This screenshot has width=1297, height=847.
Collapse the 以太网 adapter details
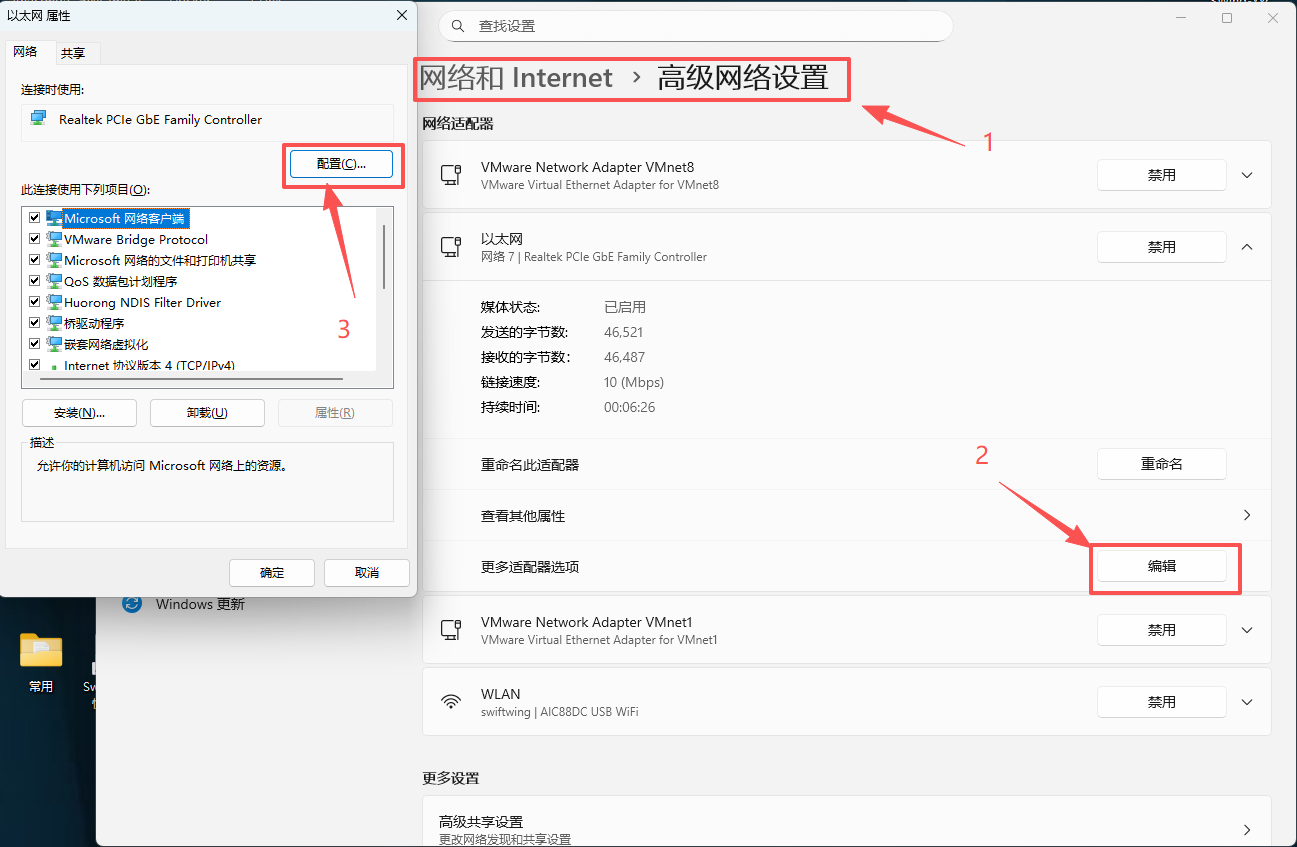(x=1247, y=247)
